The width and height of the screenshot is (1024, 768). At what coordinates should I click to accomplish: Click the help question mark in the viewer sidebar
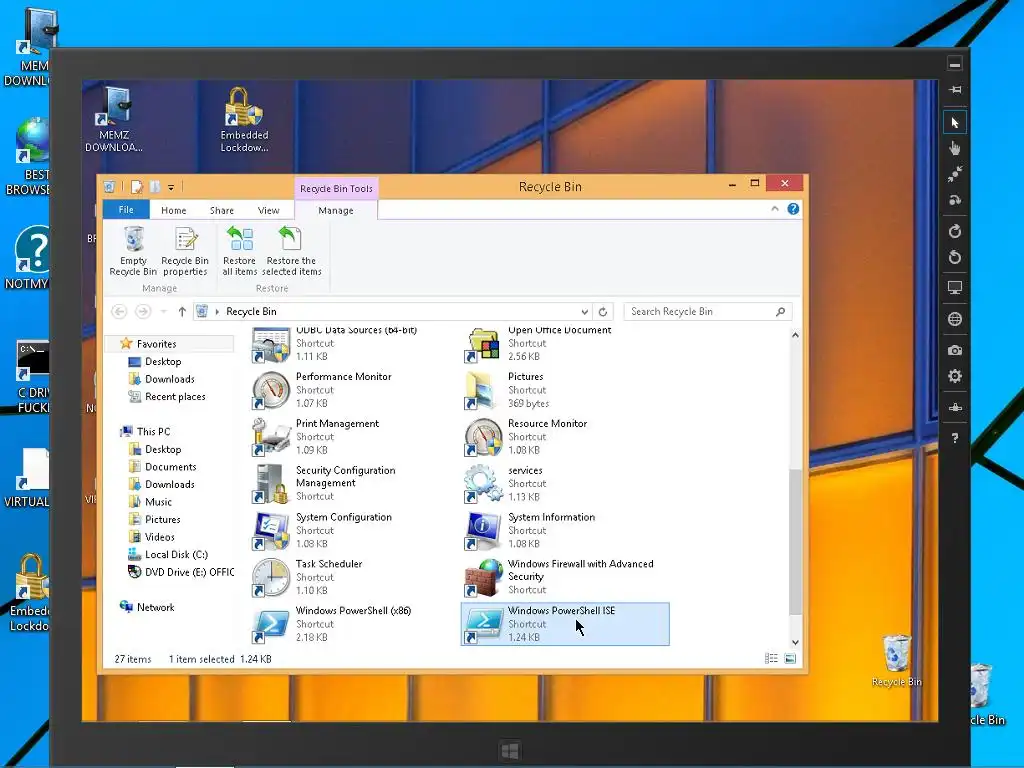pyautogui.click(x=955, y=438)
